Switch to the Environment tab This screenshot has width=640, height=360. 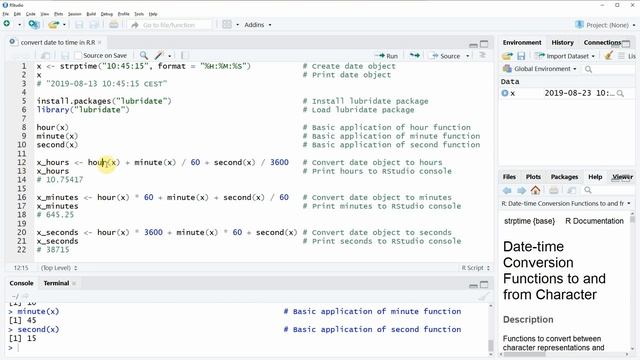click(x=522, y=42)
